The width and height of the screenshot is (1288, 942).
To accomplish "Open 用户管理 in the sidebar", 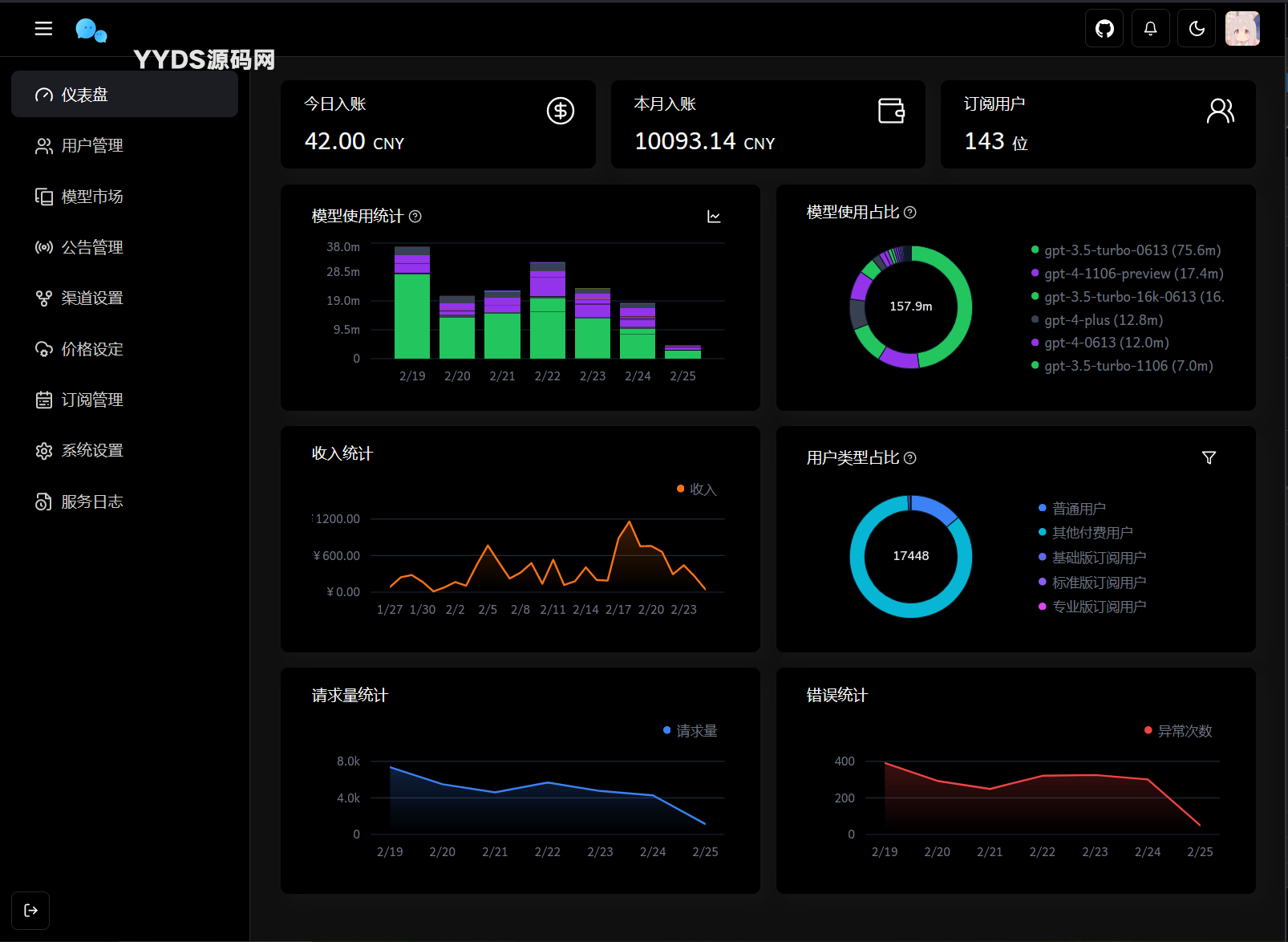I will (92, 146).
